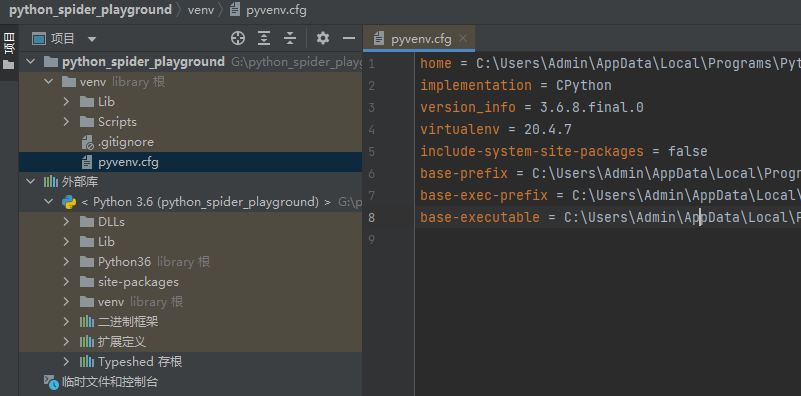Screen dimensions: 801x396
Task: Click the empty line 9 in editor
Action: (608, 239)
